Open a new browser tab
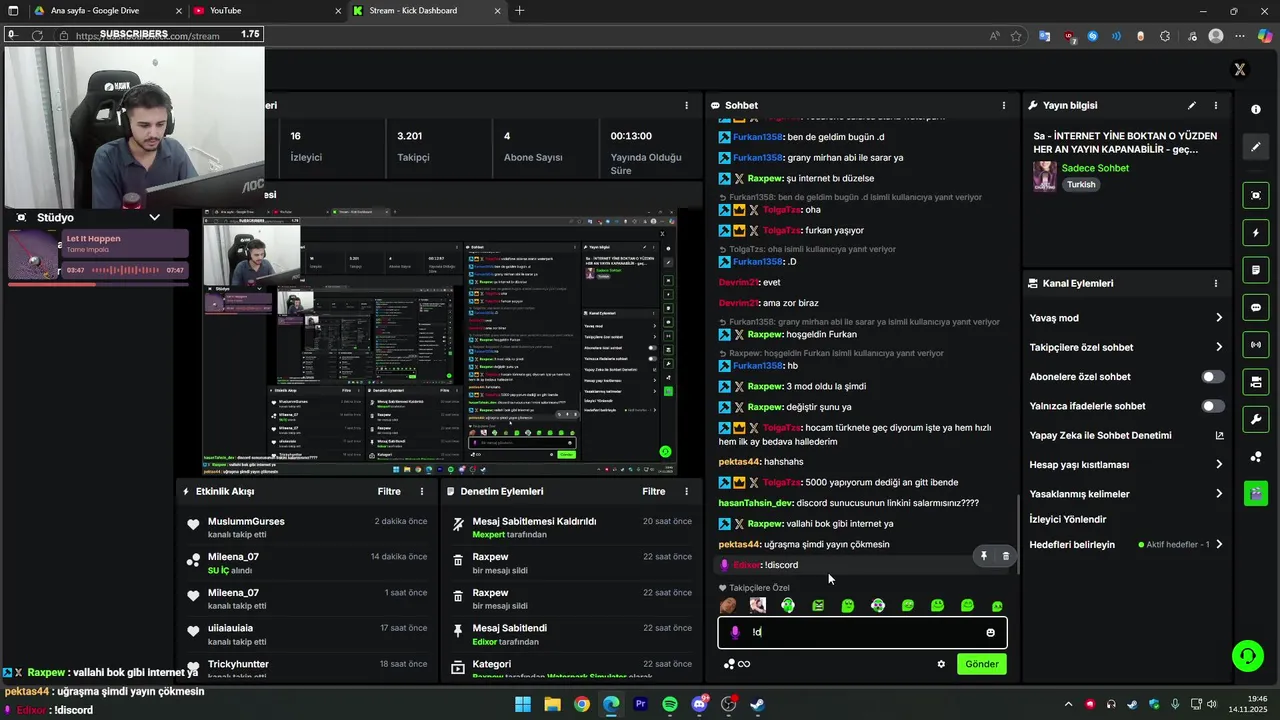 [519, 10]
